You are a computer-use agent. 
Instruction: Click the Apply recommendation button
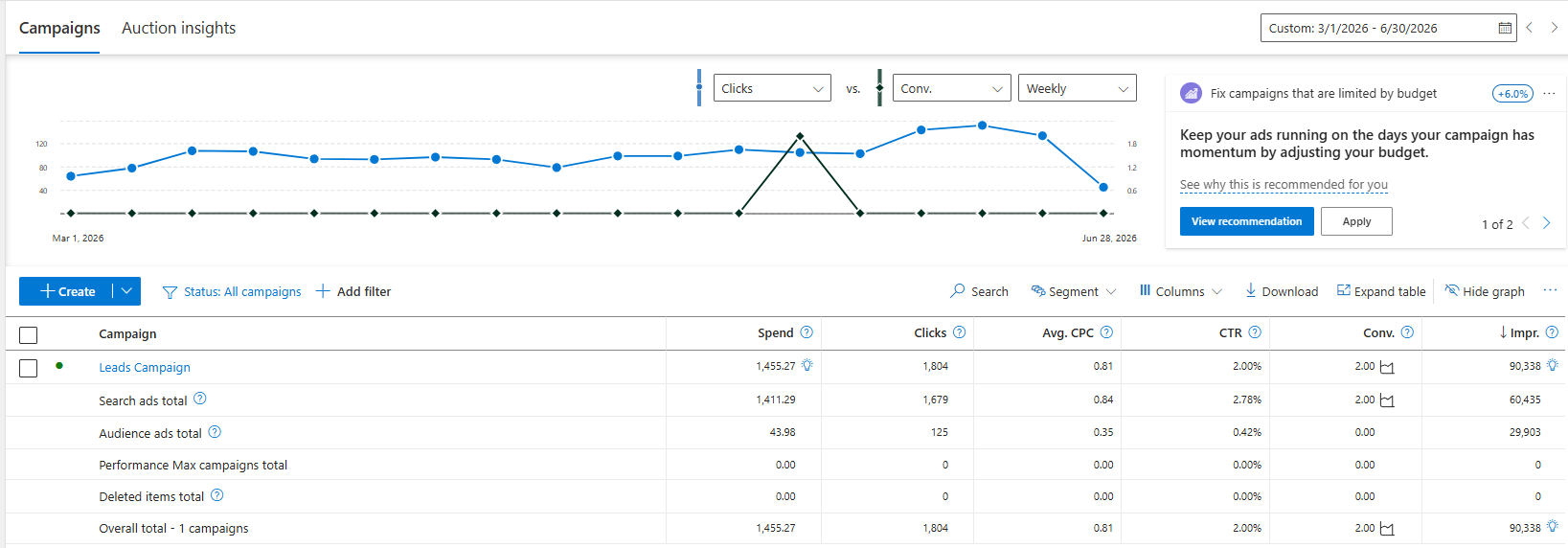pos(1356,221)
